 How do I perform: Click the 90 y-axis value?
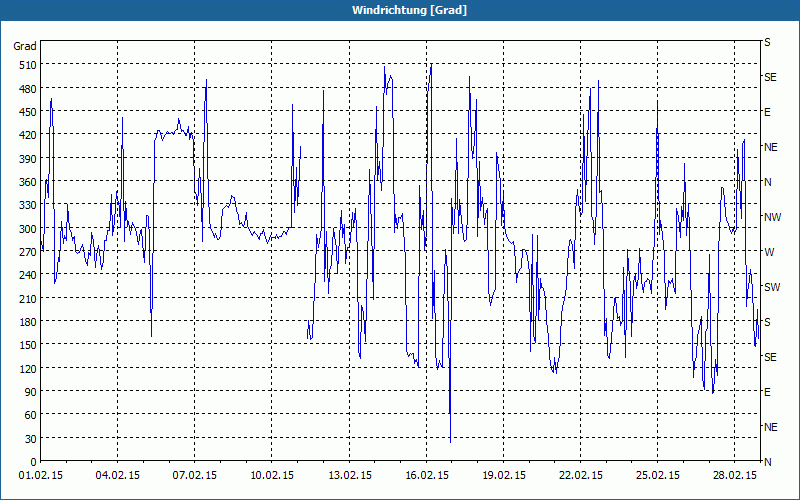pyautogui.click(x=31, y=392)
